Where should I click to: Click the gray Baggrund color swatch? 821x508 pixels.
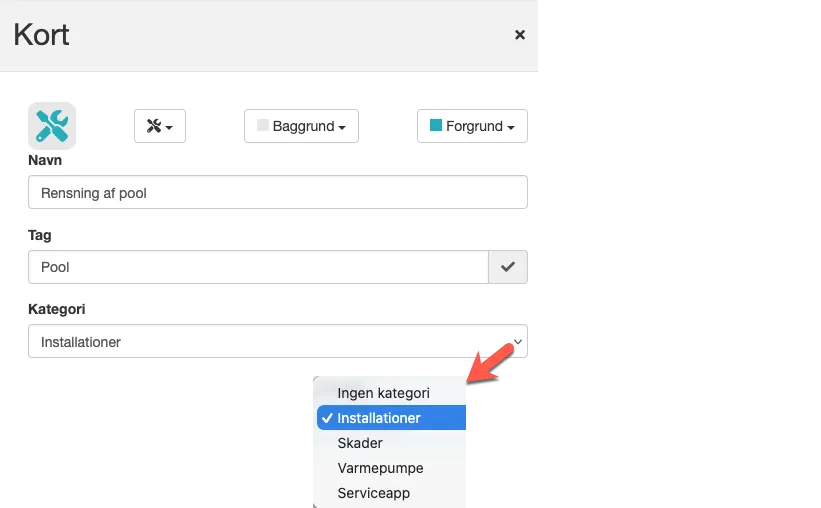(264, 126)
